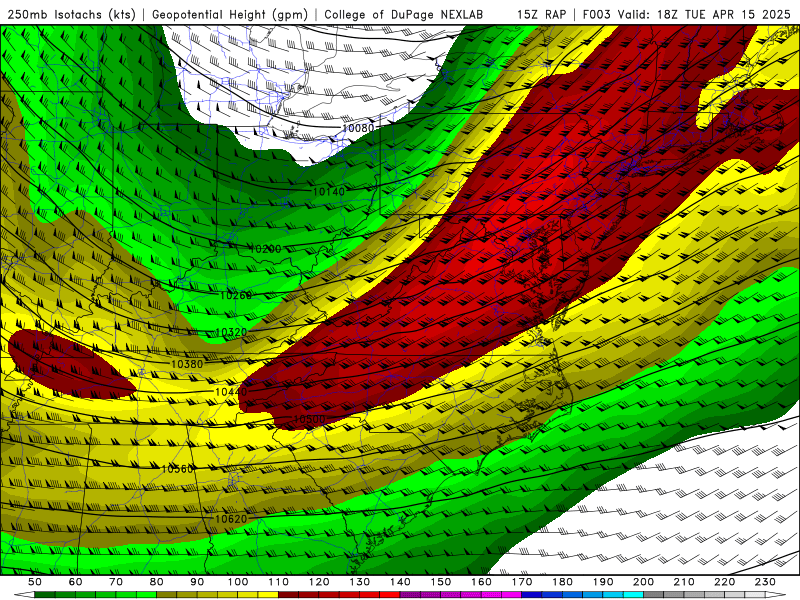Image resolution: width=800 pixels, height=600 pixels.
Task: Click the '250mb Isotachs (kts)' title text
Action: click(71, 14)
